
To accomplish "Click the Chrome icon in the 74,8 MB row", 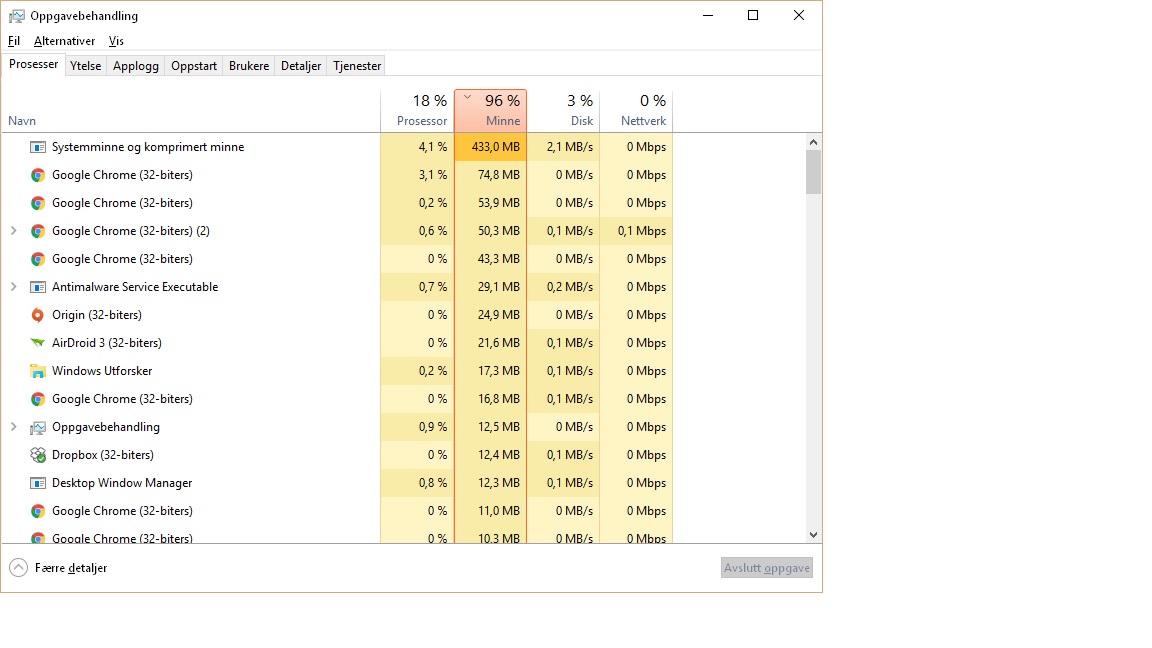I will tap(37, 175).
